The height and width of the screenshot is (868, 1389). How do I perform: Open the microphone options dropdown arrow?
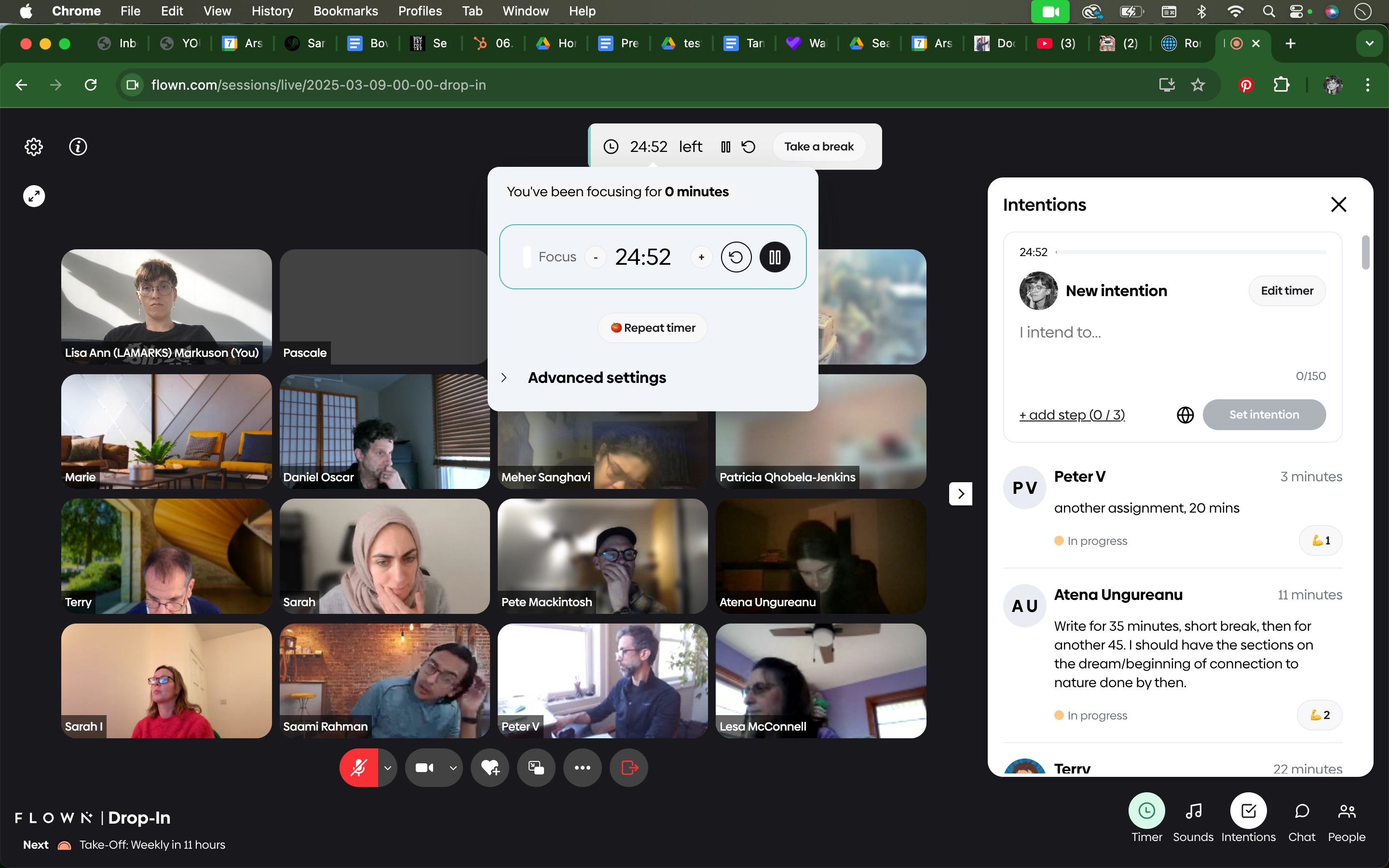tap(388, 768)
